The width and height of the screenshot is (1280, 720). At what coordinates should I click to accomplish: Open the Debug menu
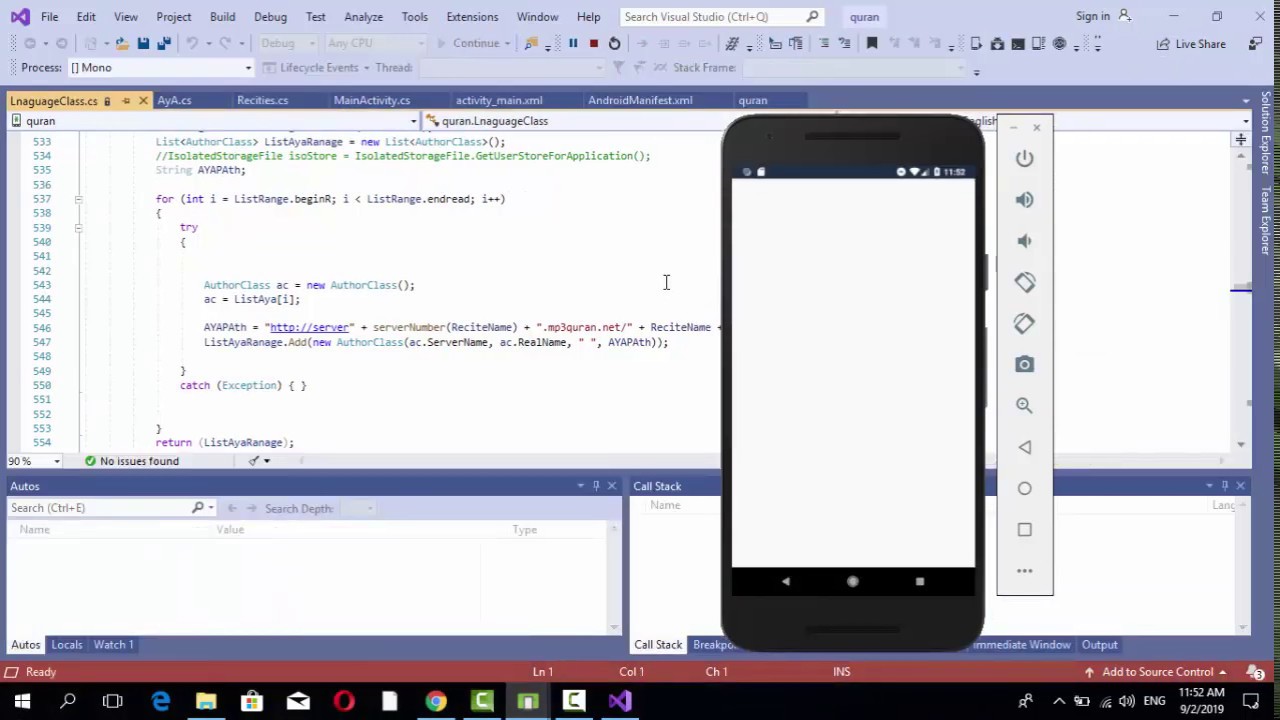click(x=270, y=16)
